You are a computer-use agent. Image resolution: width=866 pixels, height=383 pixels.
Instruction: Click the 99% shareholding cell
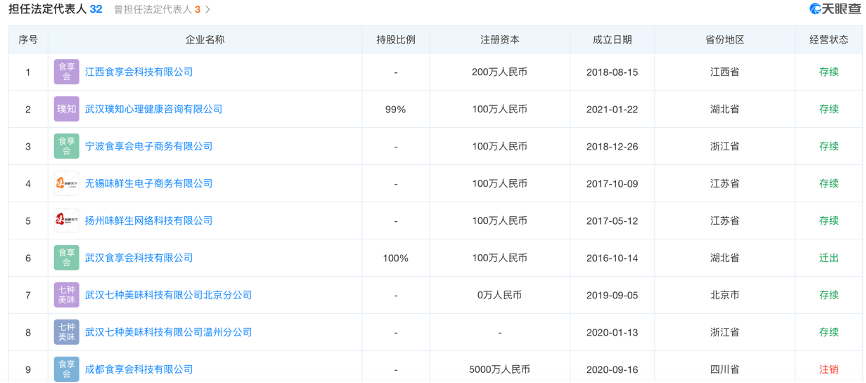[x=395, y=109]
